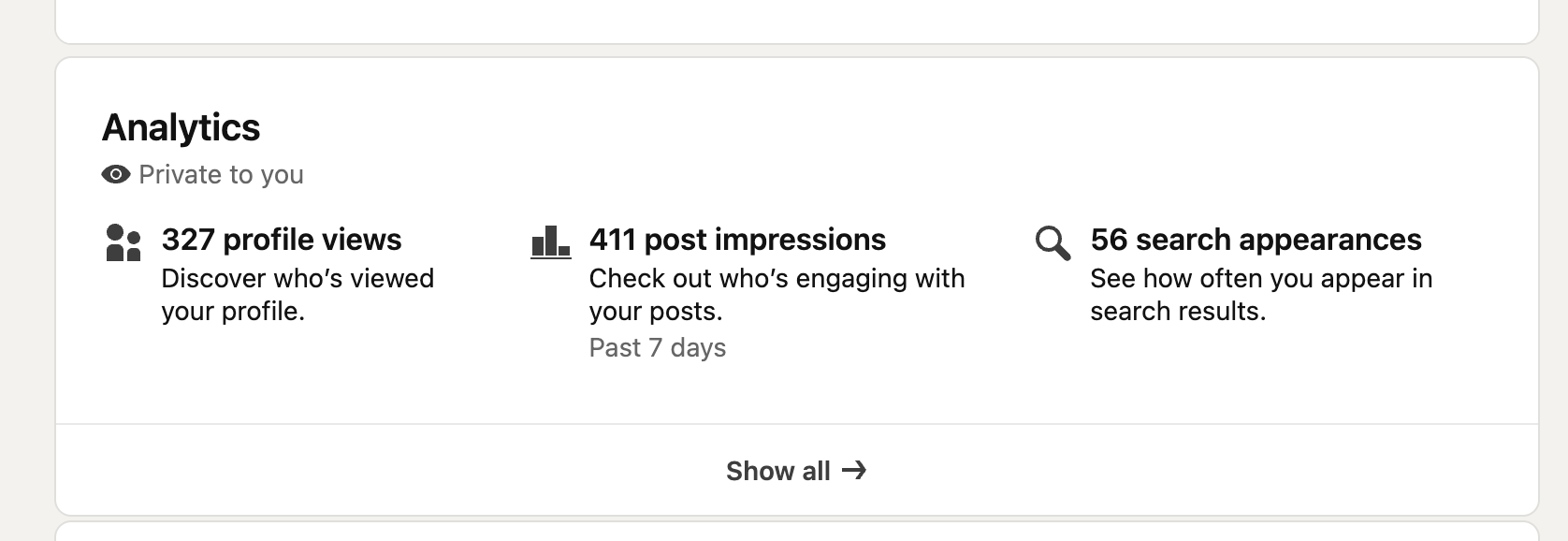Click the Past 7 days label
This screenshot has height=541, width=1568.
point(658,348)
